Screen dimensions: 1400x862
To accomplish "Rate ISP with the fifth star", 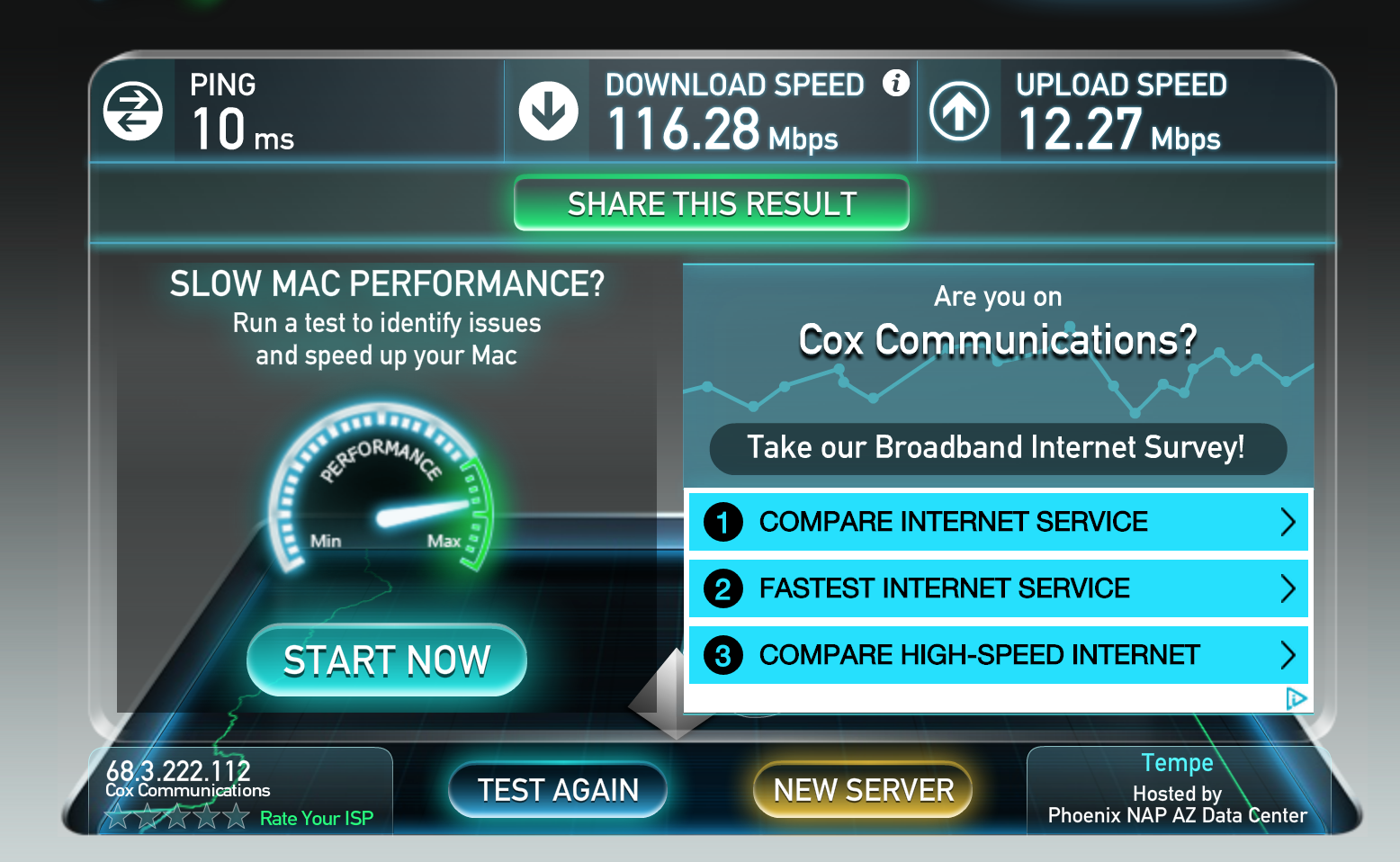I will pos(237,816).
